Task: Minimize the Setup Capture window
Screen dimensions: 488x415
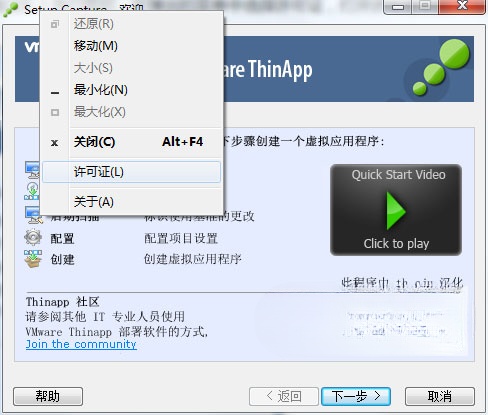Action: pos(398,7)
